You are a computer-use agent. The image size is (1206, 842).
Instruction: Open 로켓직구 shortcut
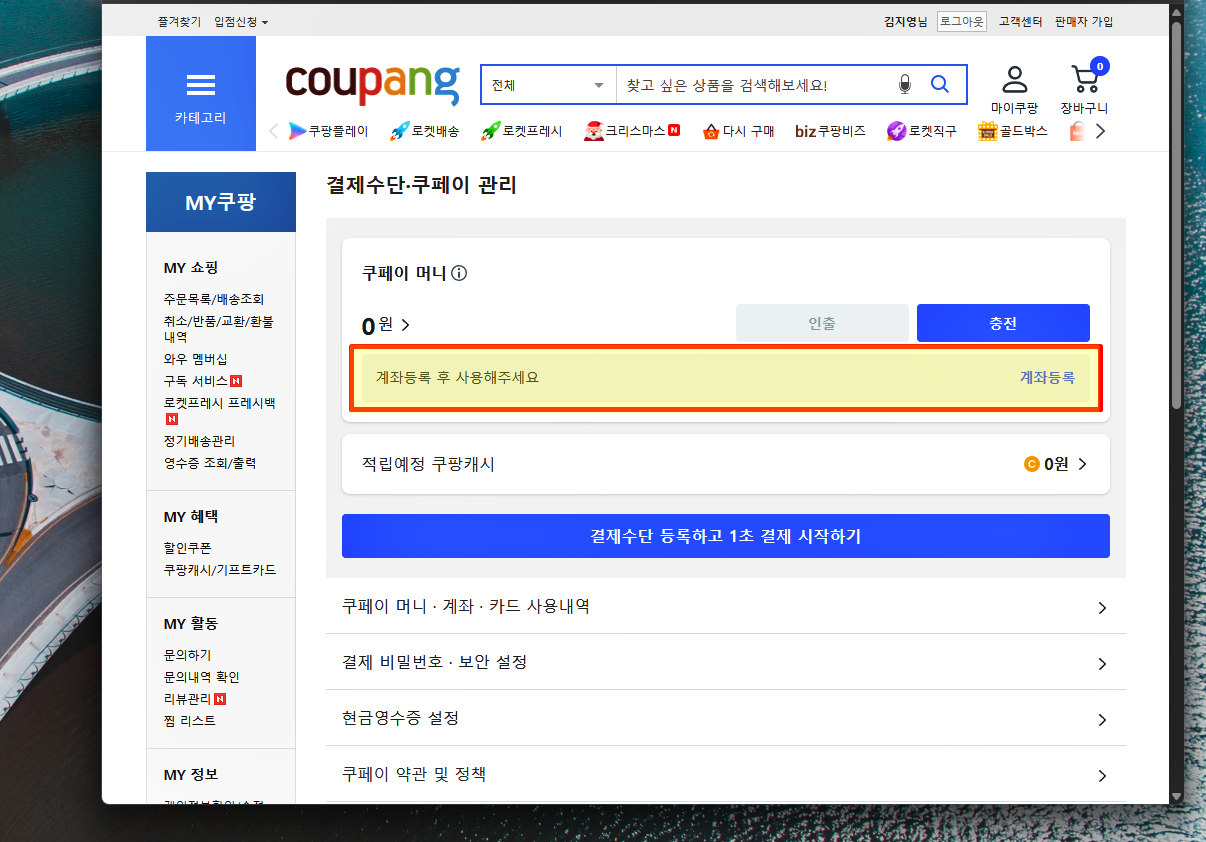click(x=922, y=131)
